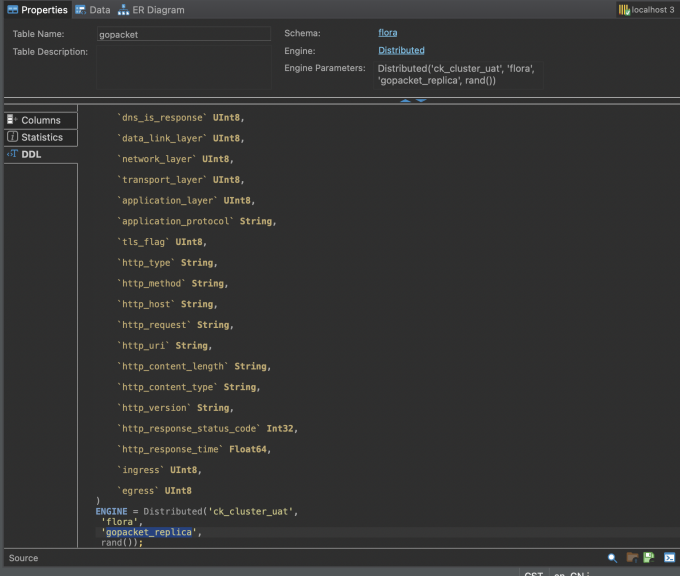
Task: Click the Source label at the bottom
Action: [23, 558]
